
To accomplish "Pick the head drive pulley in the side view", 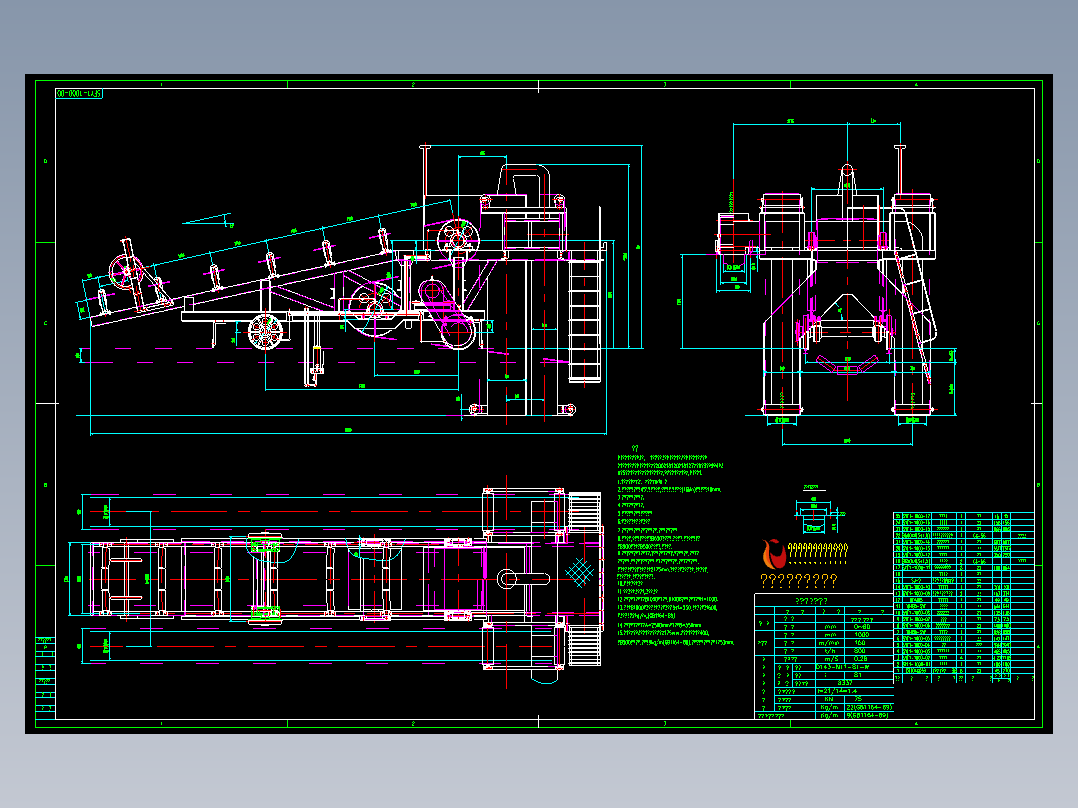I will [x=458, y=239].
